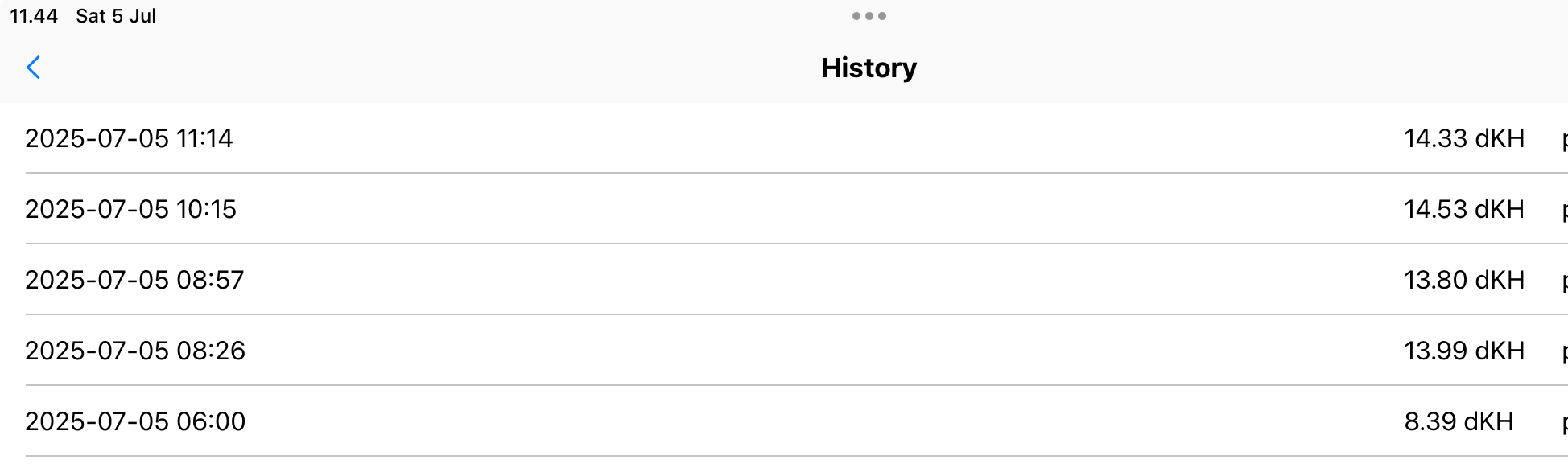Image resolution: width=1568 pixels, height=472 pixels.
Task: Go back using the blue chevron
Action: coord(34,68)
